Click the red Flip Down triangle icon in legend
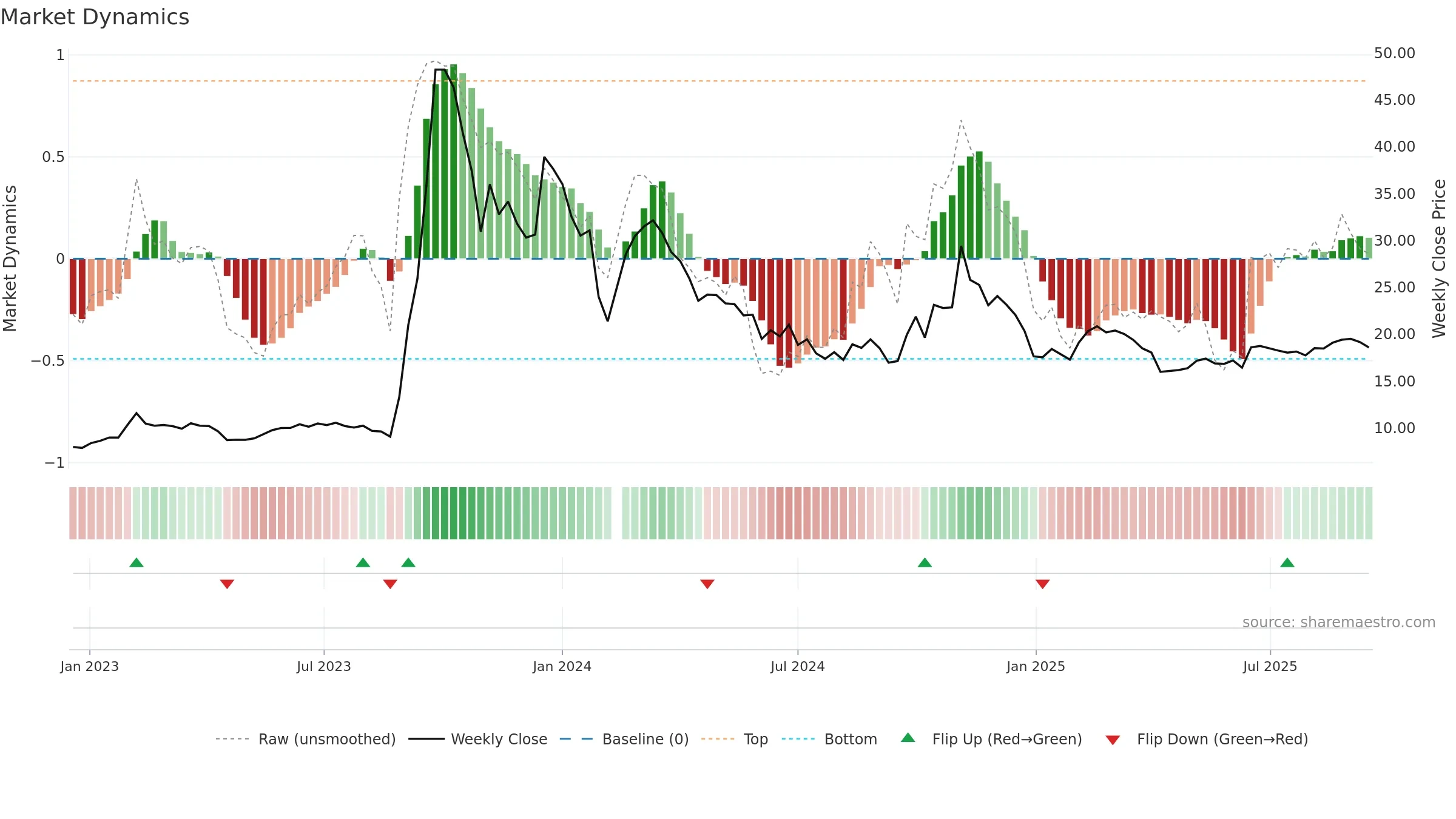Viewport: 1456px width, 819px height. (x=1113, y=740)
